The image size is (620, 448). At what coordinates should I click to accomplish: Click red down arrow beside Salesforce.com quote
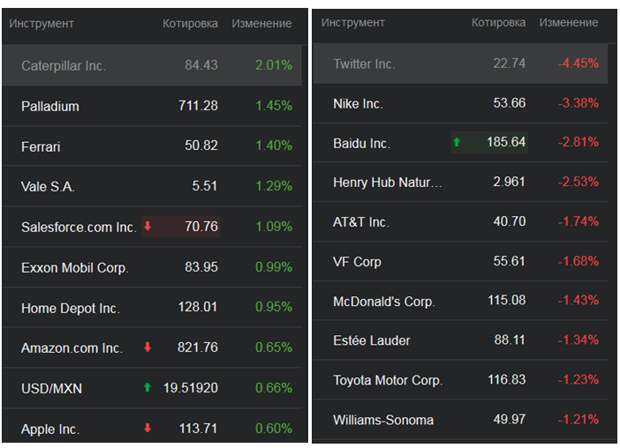click(147, 226)
